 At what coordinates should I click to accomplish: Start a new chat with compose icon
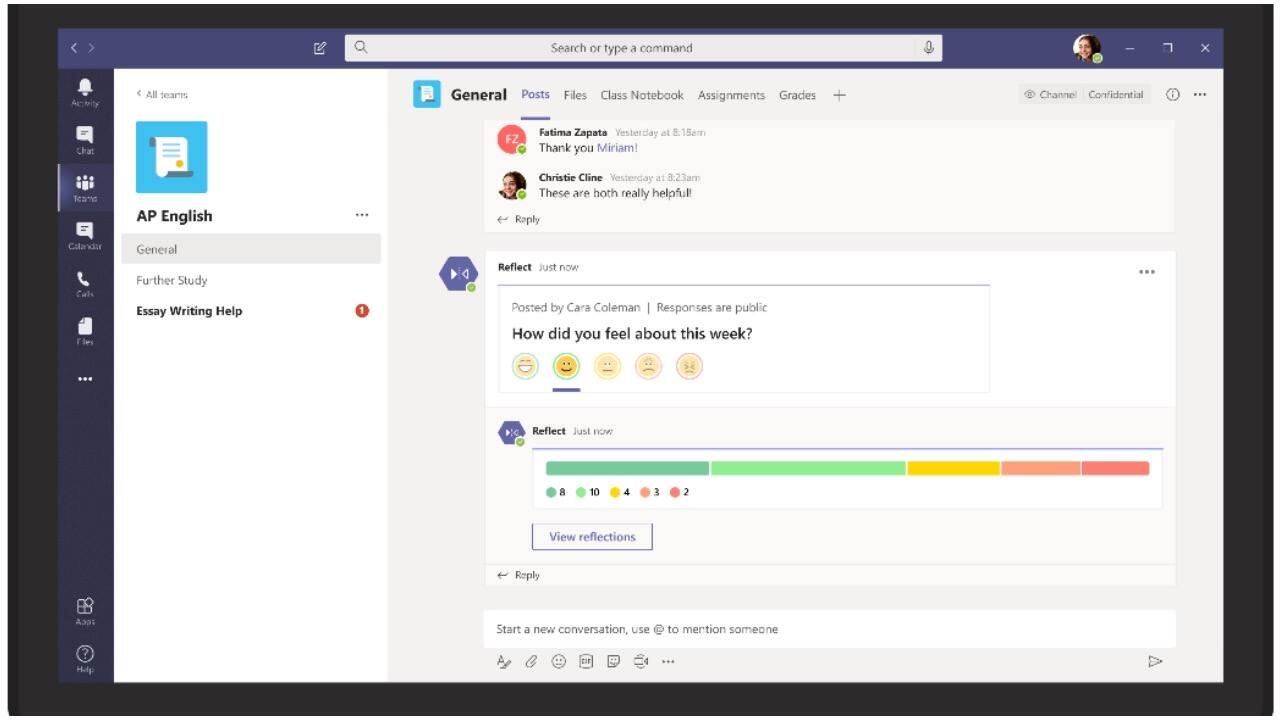point(320,48)
